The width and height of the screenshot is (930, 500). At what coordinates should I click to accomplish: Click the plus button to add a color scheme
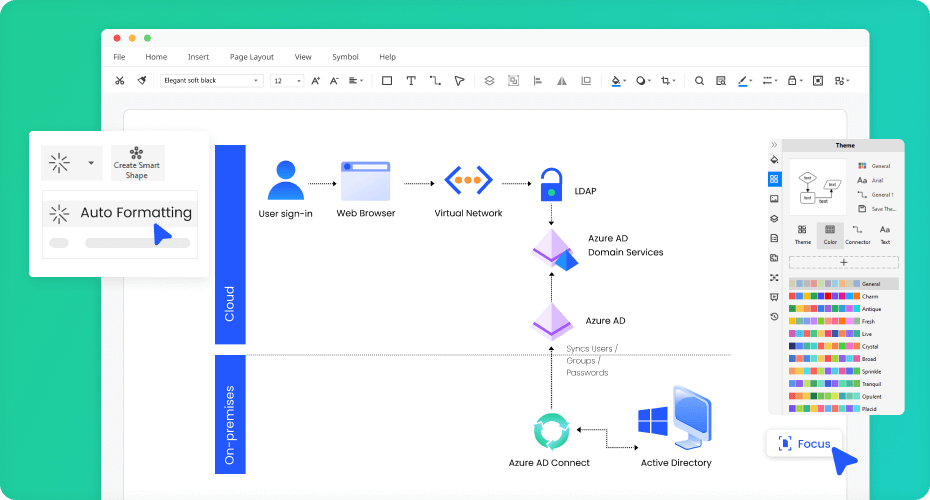pos(843,262)
